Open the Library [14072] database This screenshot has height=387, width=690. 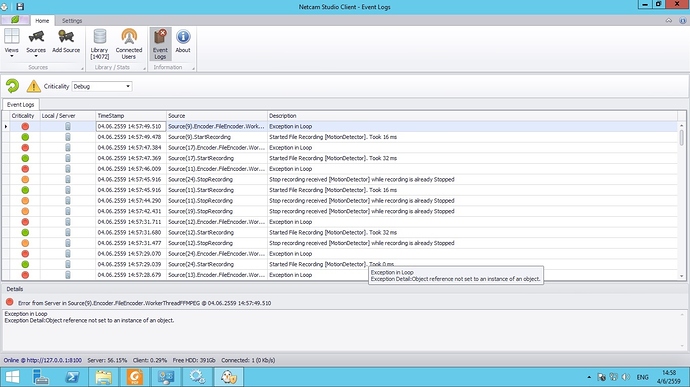(x=99, y=44)
